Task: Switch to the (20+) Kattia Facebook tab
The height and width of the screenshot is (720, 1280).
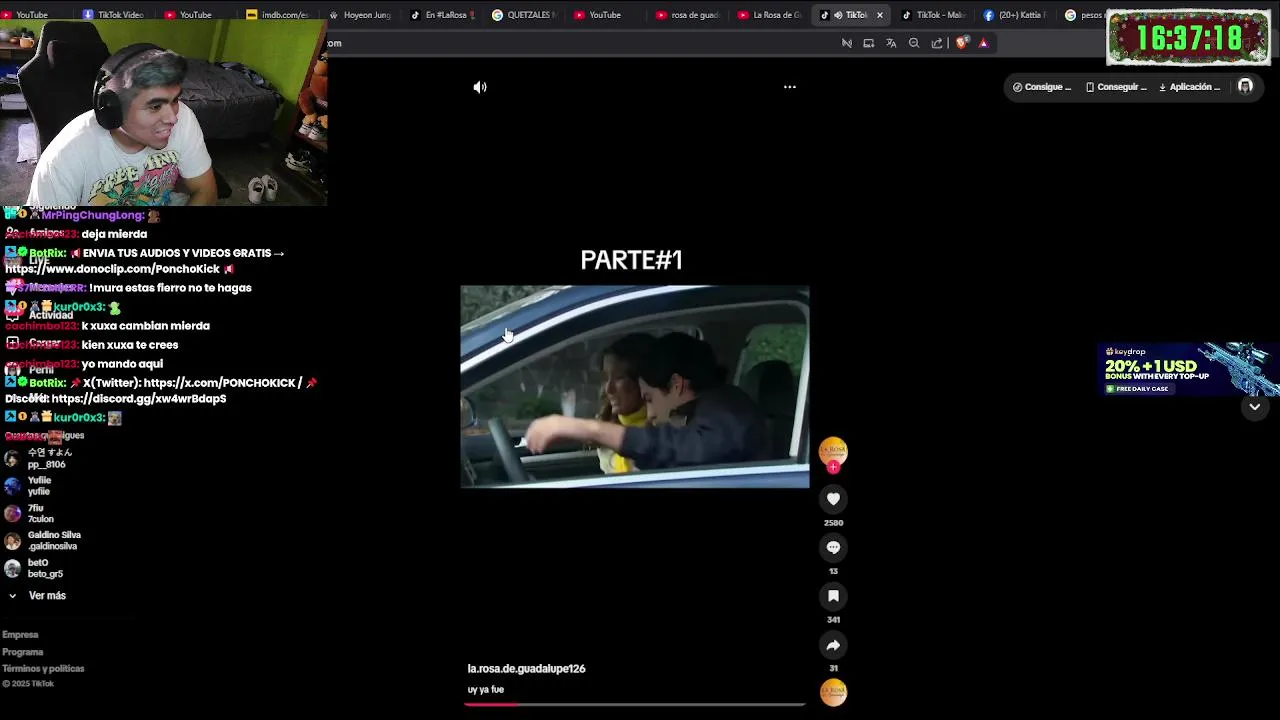Action: pyautogui.click(x=1015, y=15)
